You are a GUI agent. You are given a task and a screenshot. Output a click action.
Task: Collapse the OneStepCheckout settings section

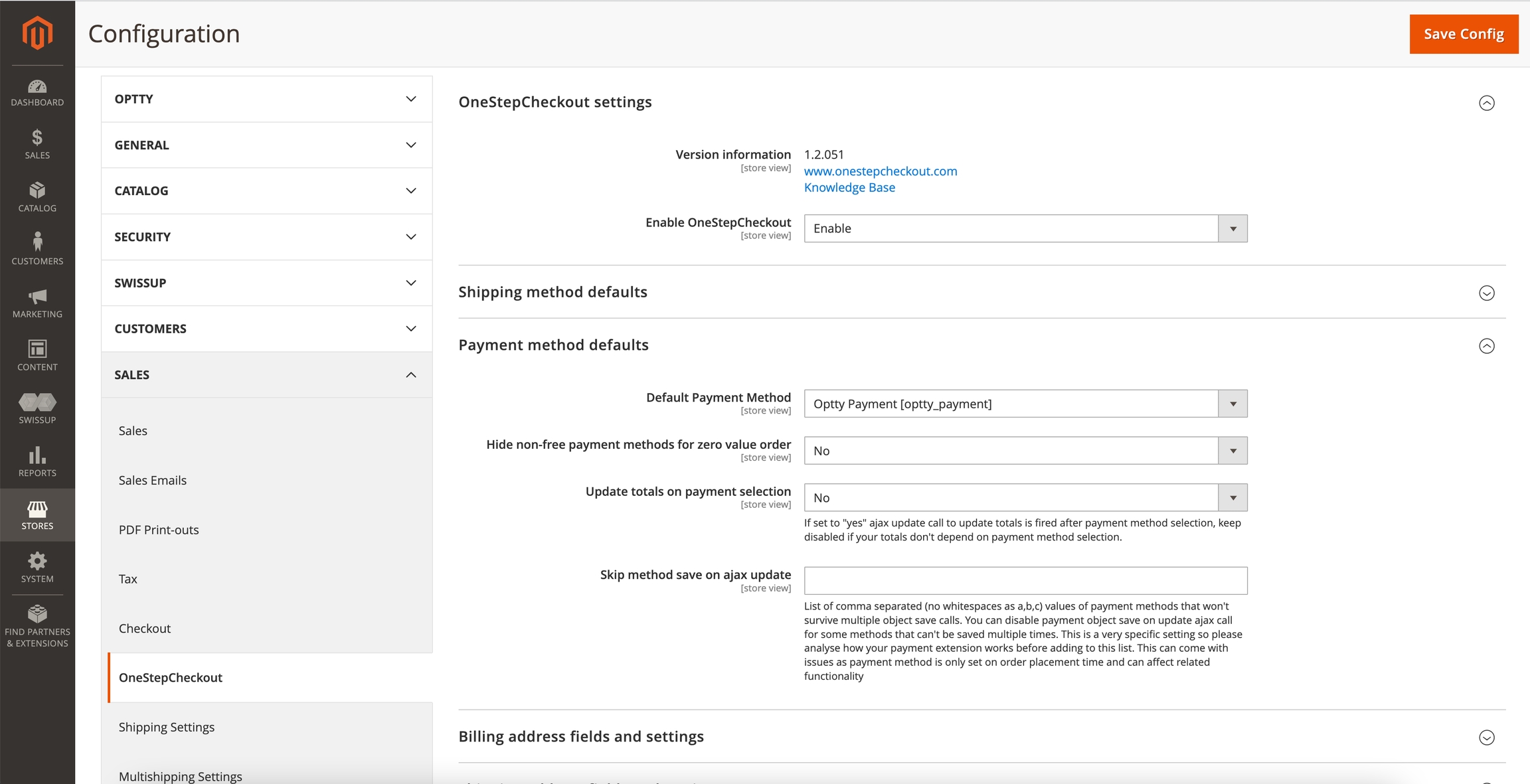[1486, 103]
